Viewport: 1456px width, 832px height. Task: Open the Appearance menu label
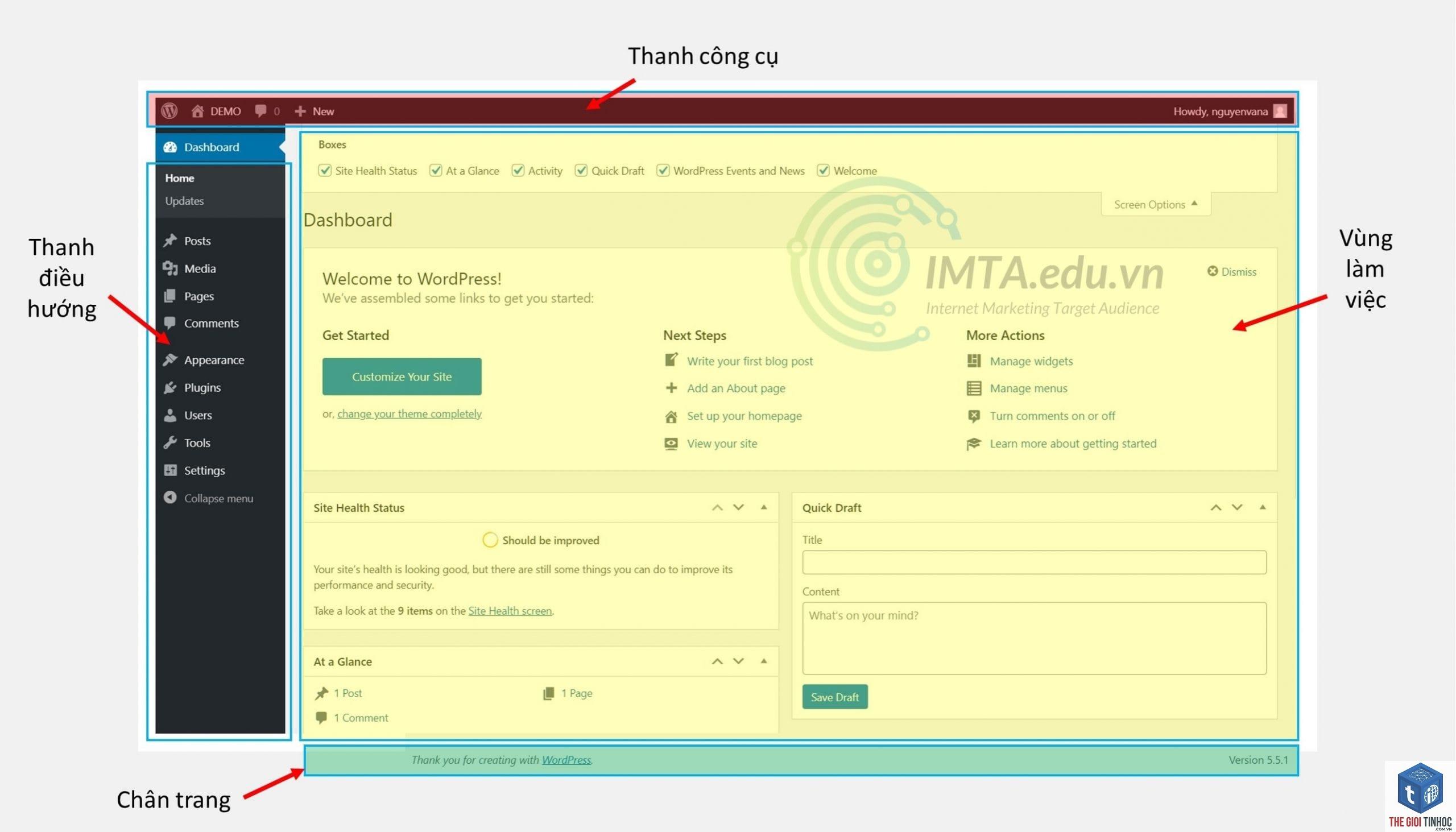(214, 360)
